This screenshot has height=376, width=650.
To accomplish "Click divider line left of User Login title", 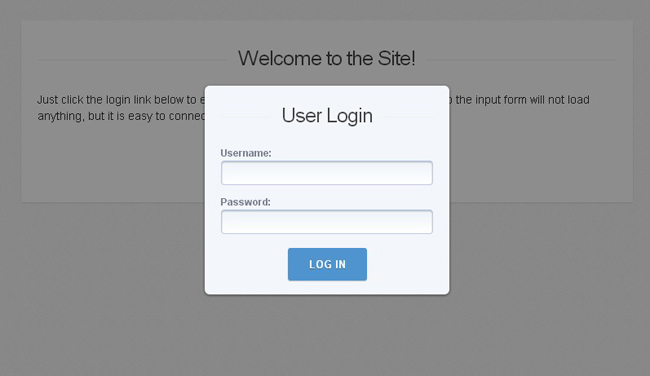I will (x=246, y=116).
